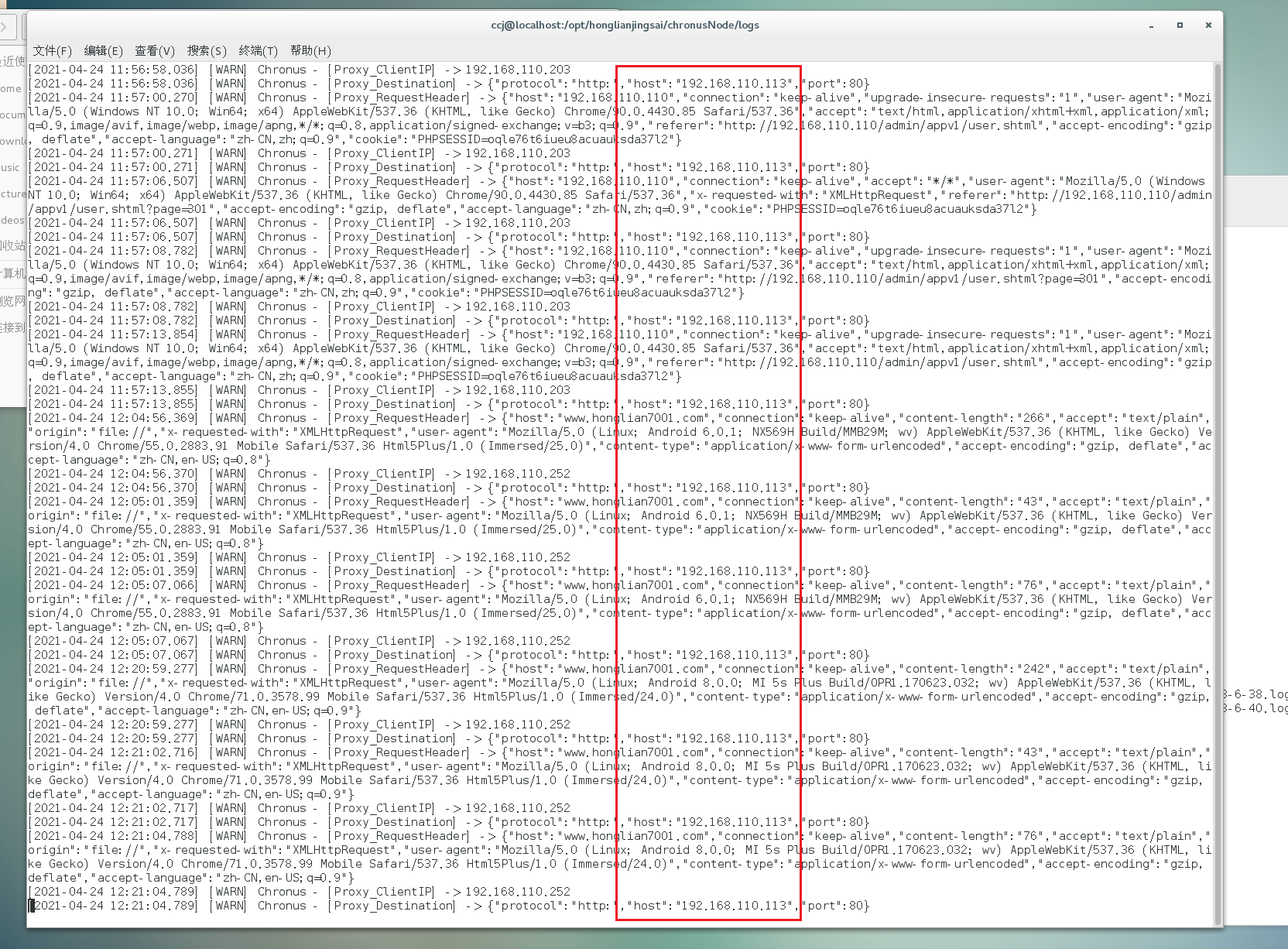This screenshot has height=949, width=1288.
Task: Select Home in background file manager sidebar
Action: pyautogui.click(x=12, y=88)
